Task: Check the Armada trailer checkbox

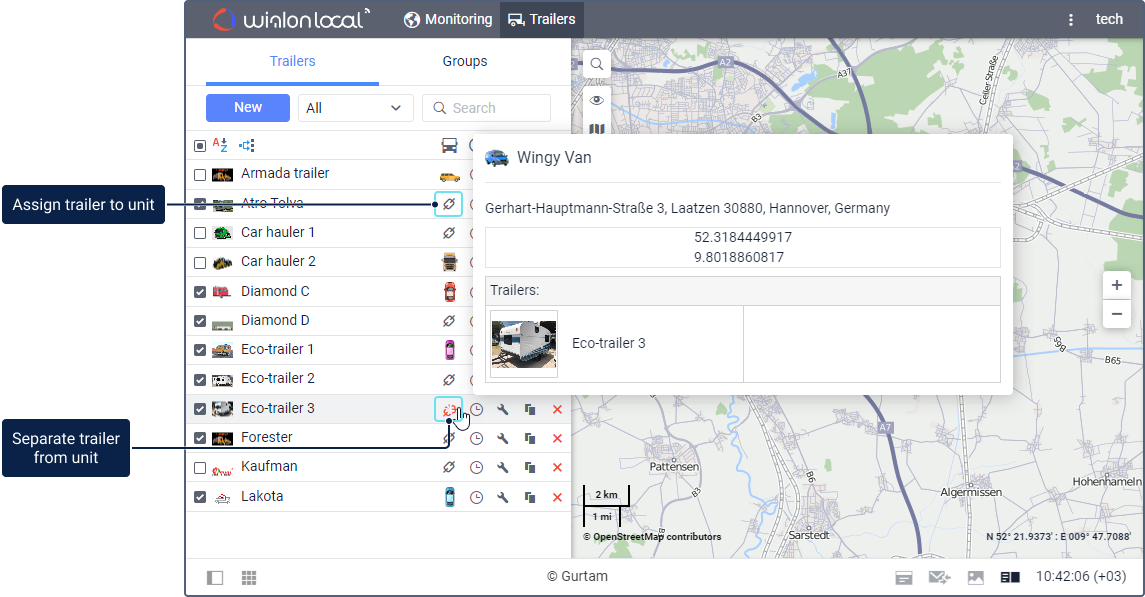Action: point(200,175)
